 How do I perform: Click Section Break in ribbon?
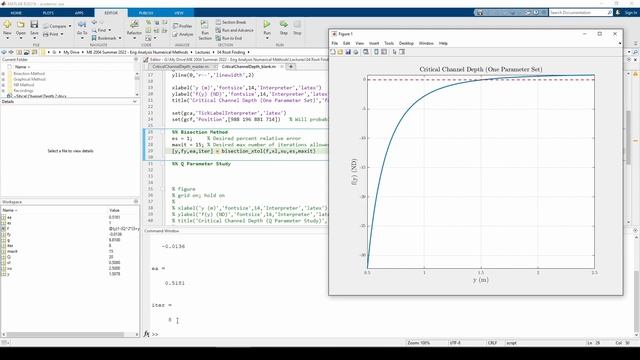231,22
